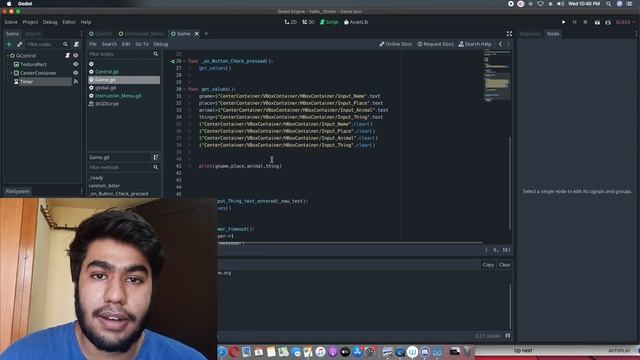
Task: Switch to 3D workspace
Action: point(308,22)
